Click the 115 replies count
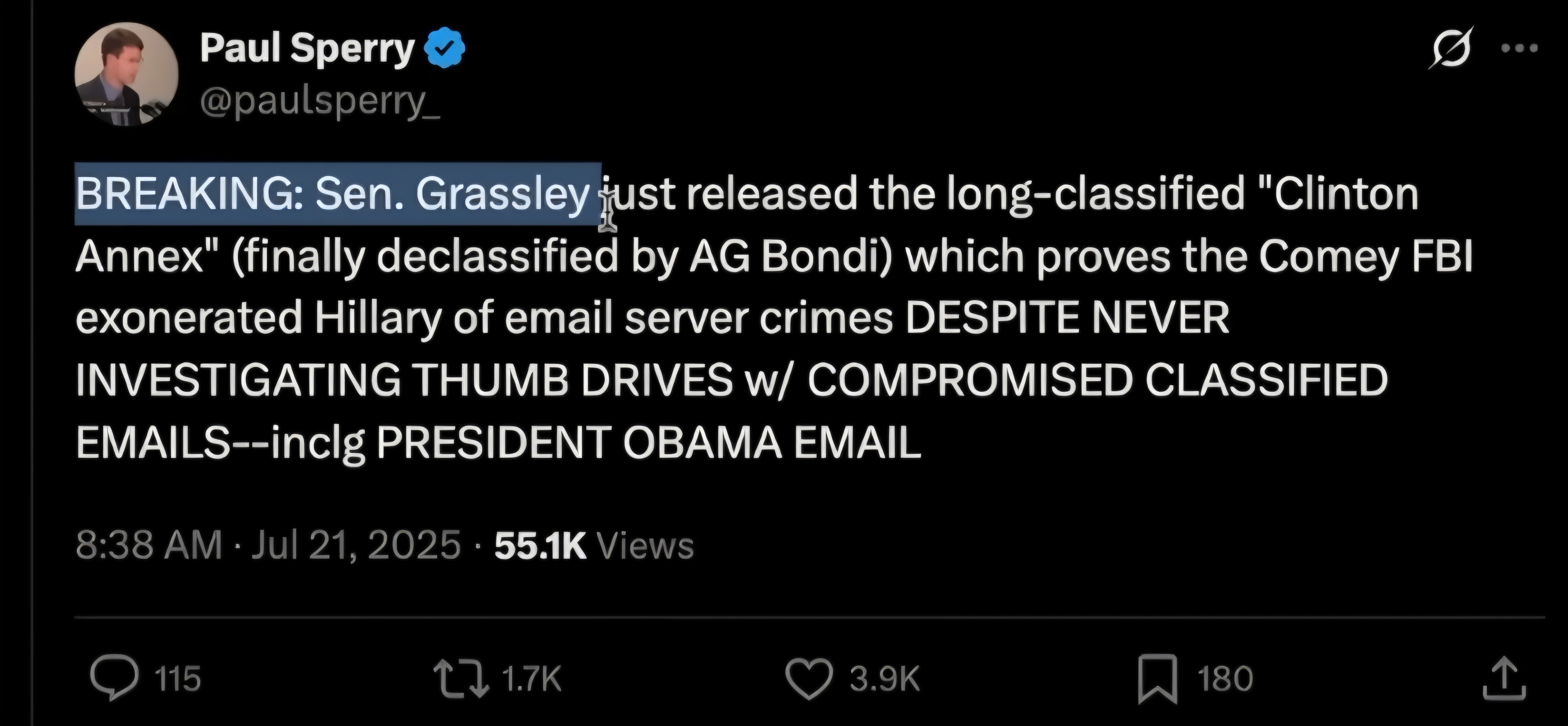This screenshot has height=726, width=1568. pyautogui.click(x=178, y=678)
